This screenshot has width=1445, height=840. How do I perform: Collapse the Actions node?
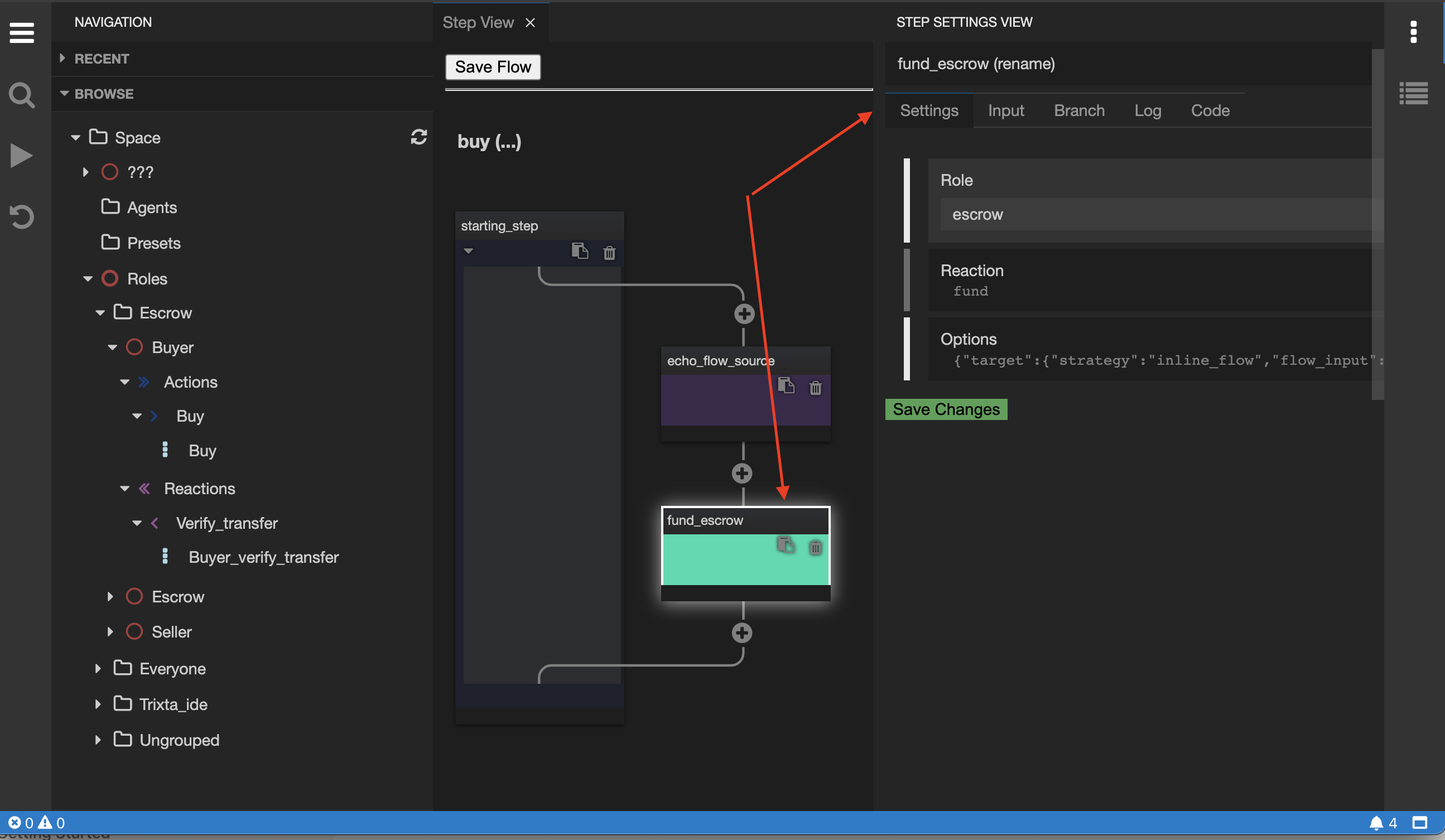[x=124, y=382]
